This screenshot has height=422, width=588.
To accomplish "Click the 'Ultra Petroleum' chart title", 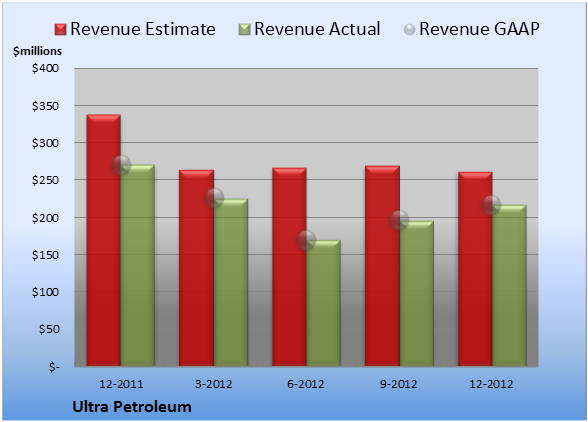I will click(x=132, y=407).
